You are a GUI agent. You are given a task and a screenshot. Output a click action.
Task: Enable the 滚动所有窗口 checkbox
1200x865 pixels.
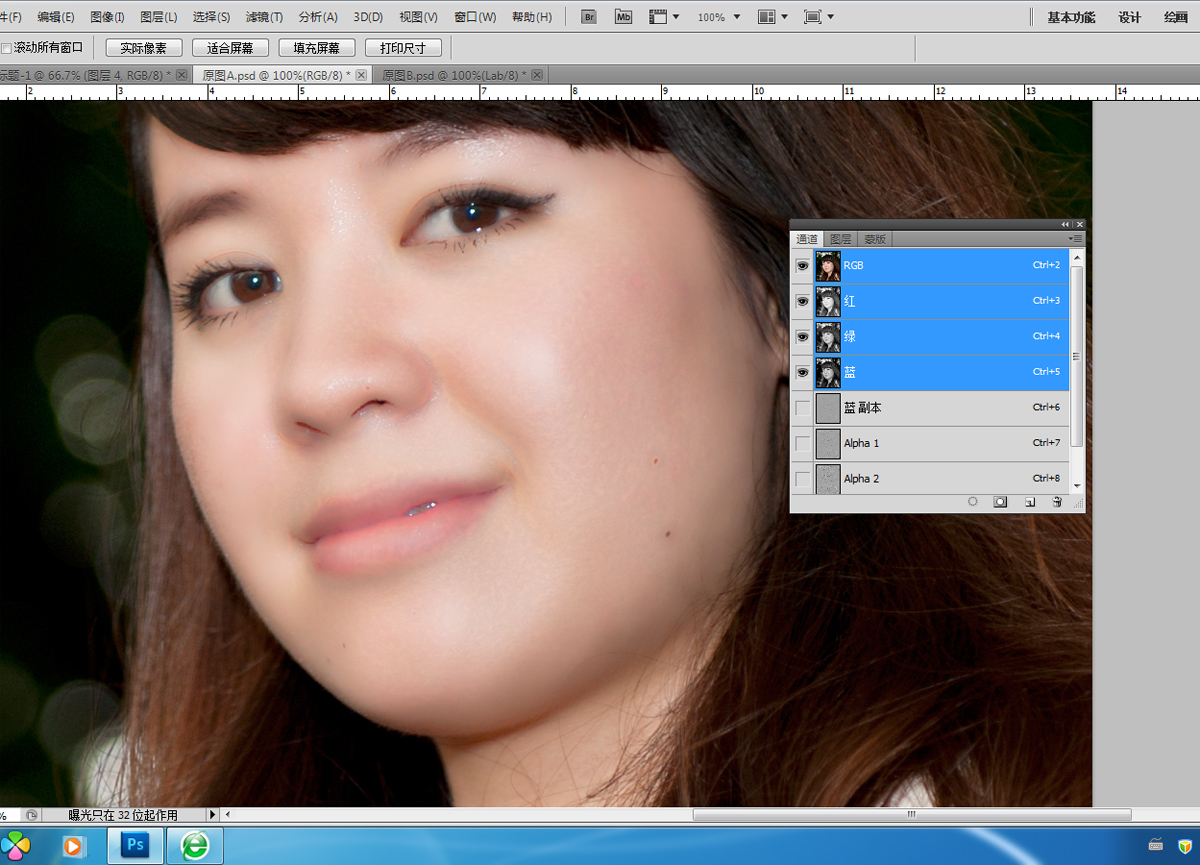(6, 48)
